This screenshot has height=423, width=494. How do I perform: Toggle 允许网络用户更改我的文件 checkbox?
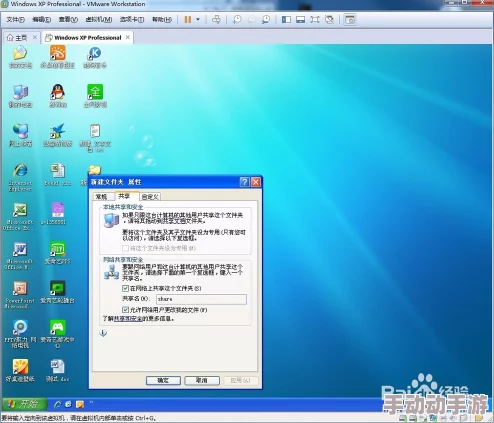pyautogui.click(x=125, y=310)
